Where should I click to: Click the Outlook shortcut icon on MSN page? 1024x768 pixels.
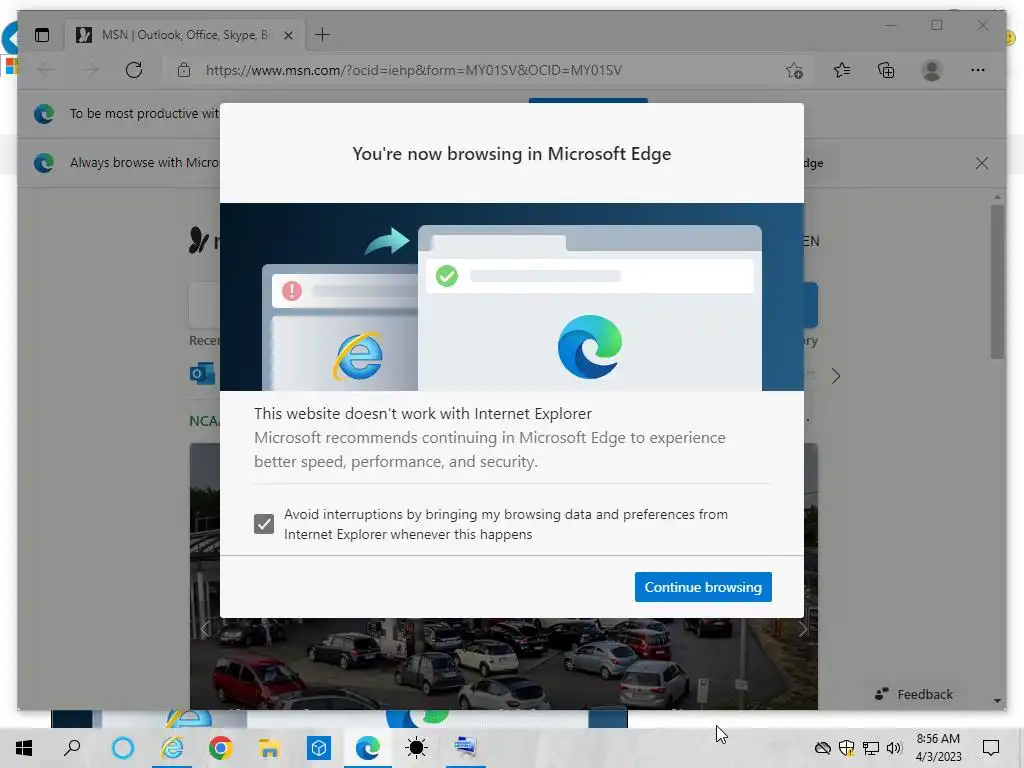202,374
